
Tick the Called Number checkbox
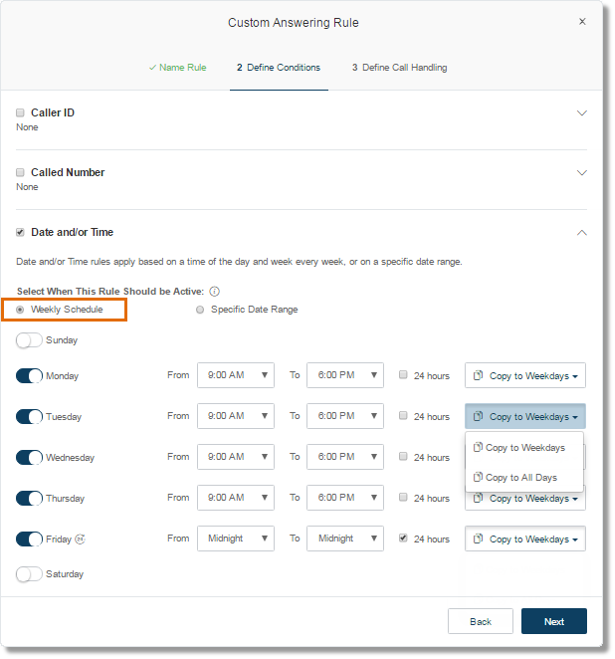coord(20,172)
